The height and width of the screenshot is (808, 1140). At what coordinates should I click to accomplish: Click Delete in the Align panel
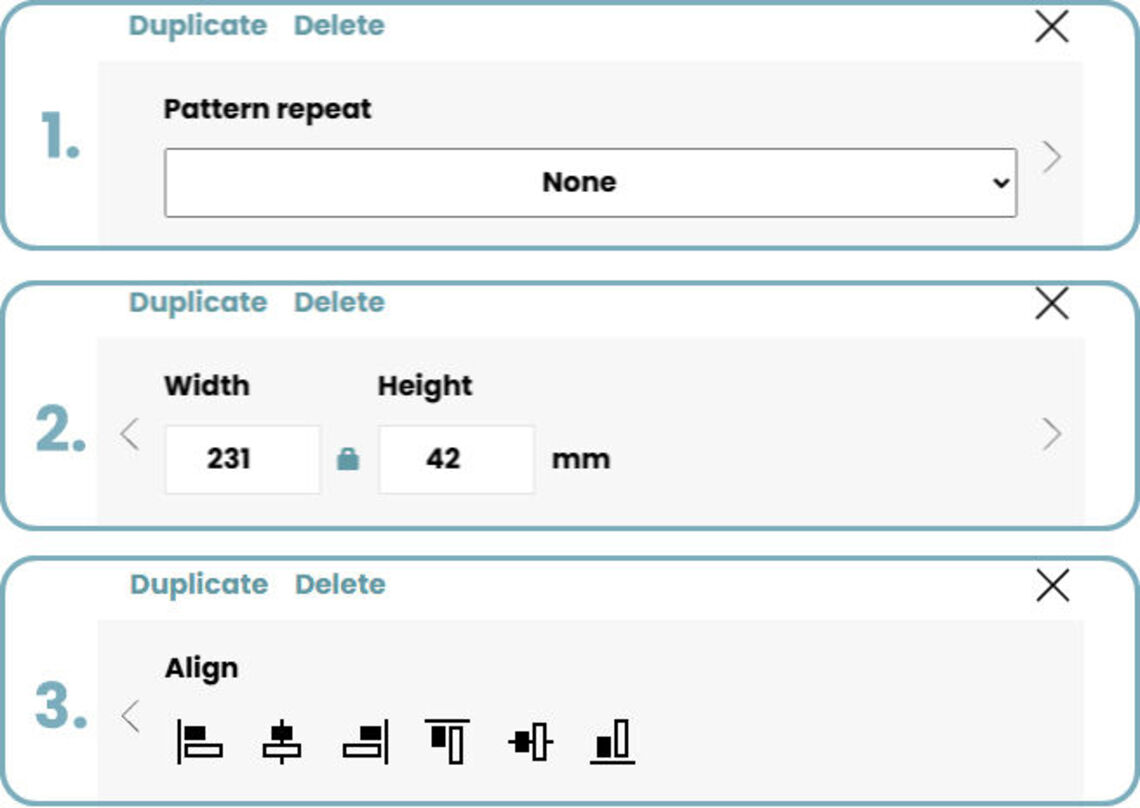click(x=340, y=584)
